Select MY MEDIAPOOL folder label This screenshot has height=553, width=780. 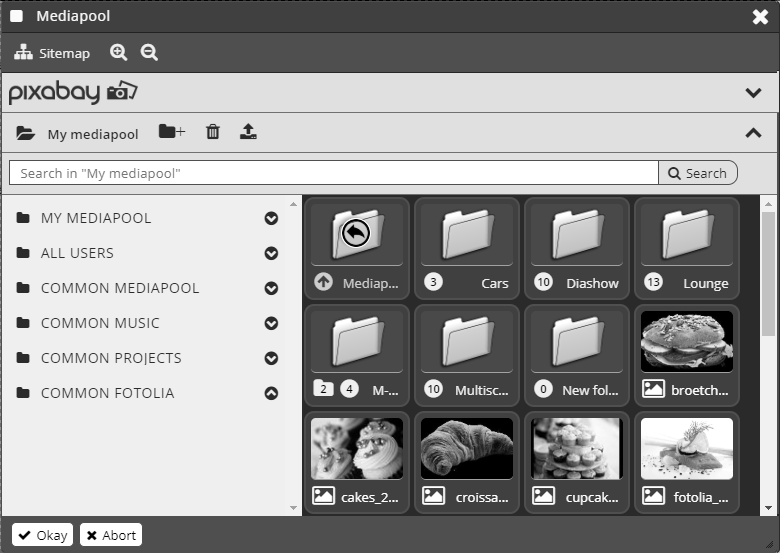[x=96, y=218]
